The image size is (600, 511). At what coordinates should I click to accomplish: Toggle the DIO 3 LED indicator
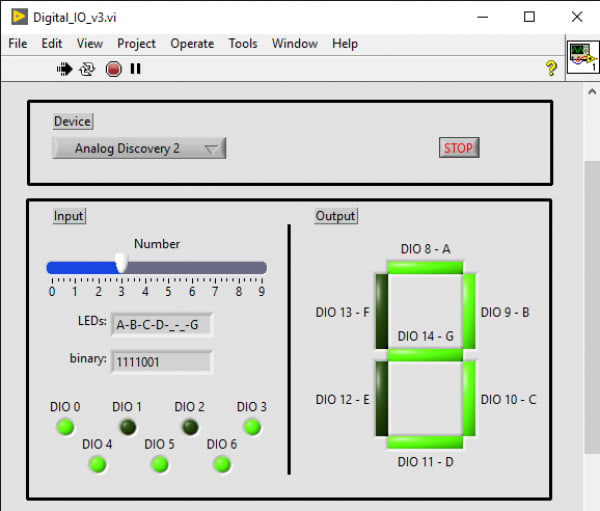pos(252,427)
